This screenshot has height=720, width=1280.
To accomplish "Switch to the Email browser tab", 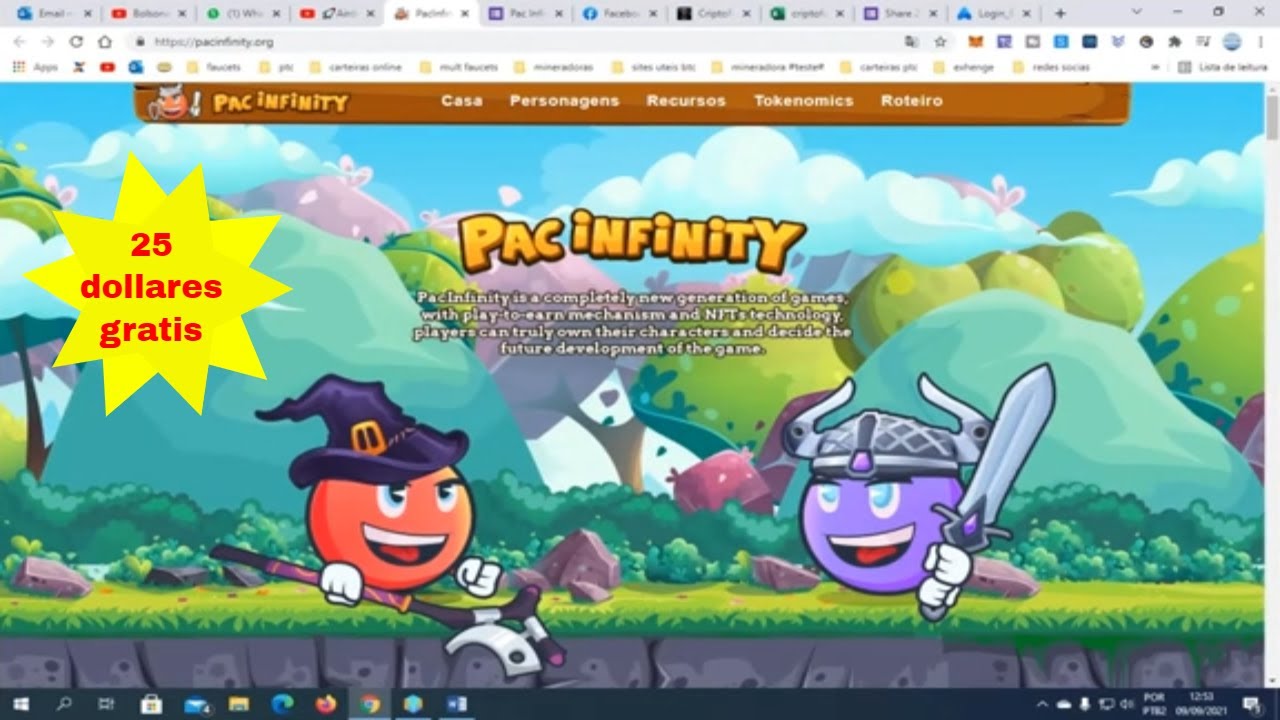I will 55,13.
